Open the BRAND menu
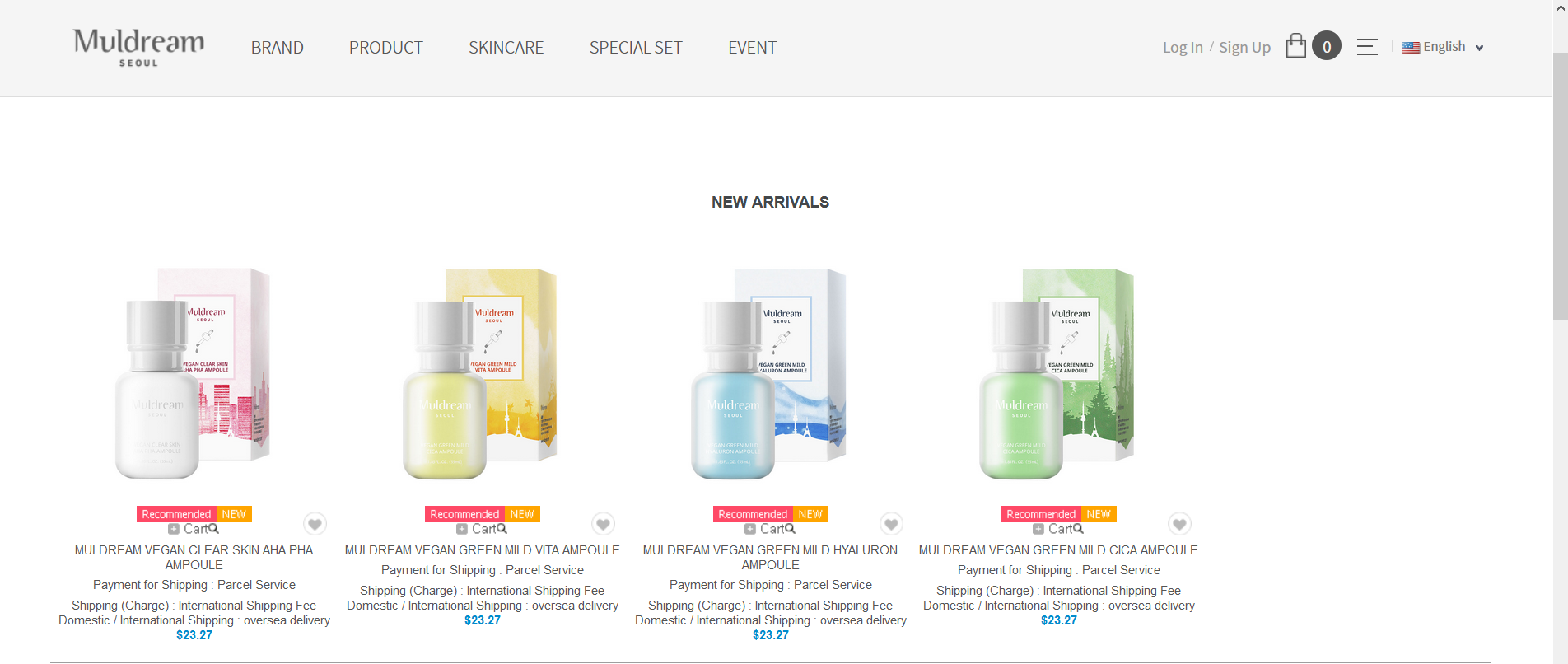Viewport: 1568px width, 664px height. tap(278, 48)
